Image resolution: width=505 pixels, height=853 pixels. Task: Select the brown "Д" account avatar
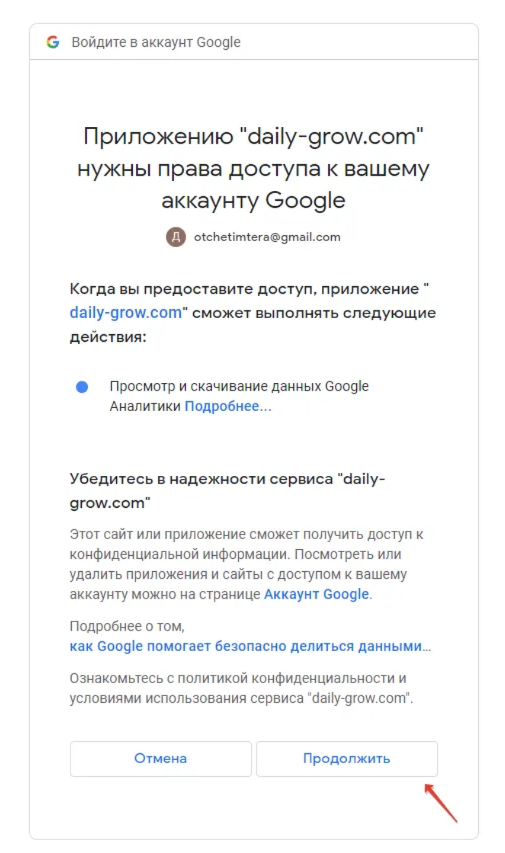click(176, 237)
